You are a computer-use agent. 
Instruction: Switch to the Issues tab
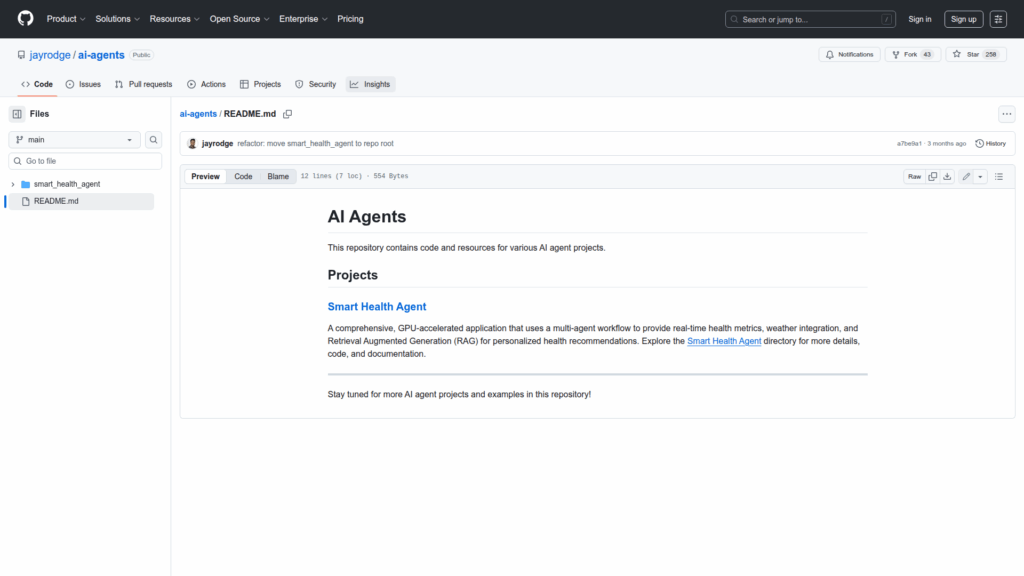pyautogui.click(x=83, y=84)
